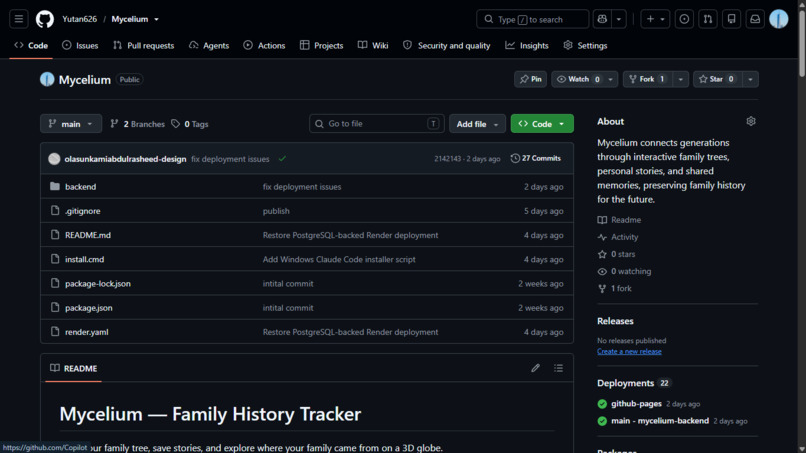Open the README.md file

pyautogui.click(x=87, y=235)
